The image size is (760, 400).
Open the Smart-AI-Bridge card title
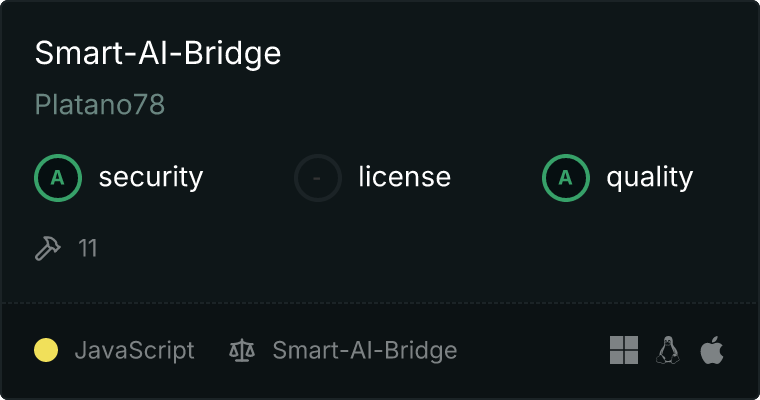tap(158, 54)
